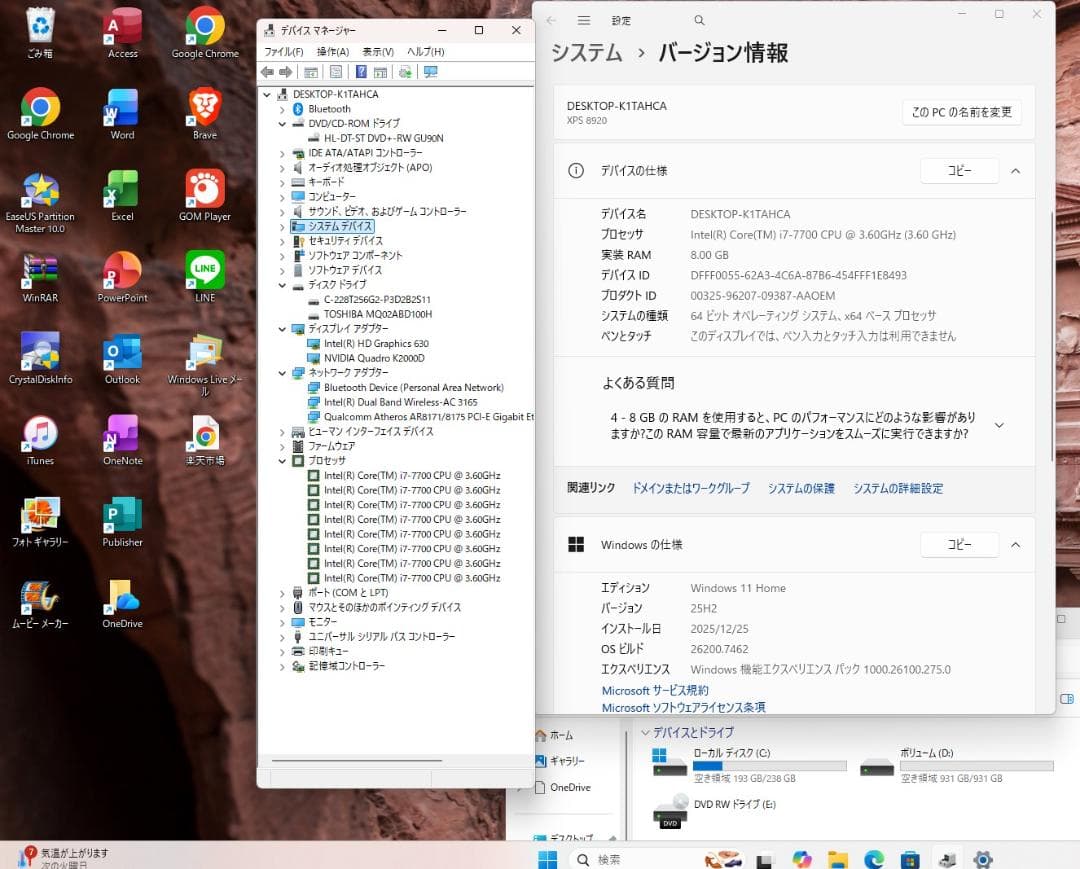Open the 表示(V) menu in Device Manager
Viewport: 1080px width, 869px height.
click(x=378, y=51)
